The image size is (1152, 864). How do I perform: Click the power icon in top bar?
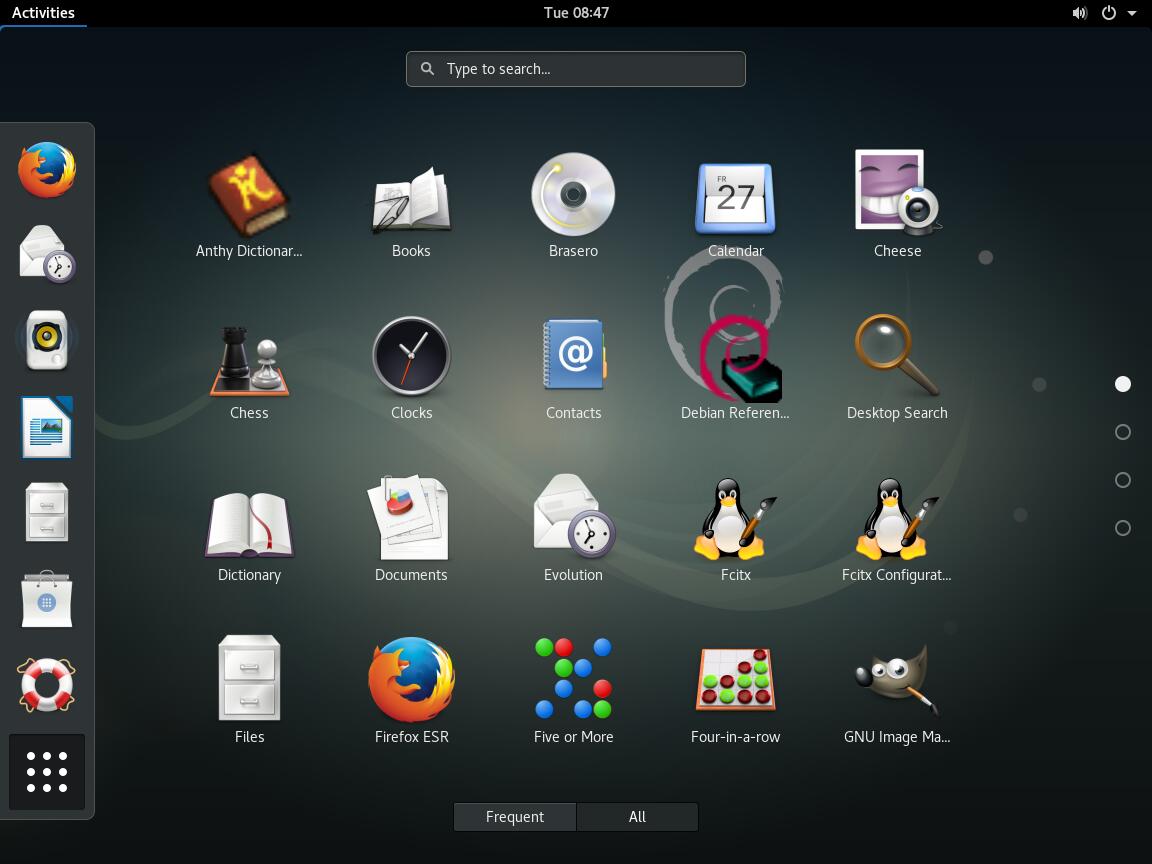pos(1109,12)
